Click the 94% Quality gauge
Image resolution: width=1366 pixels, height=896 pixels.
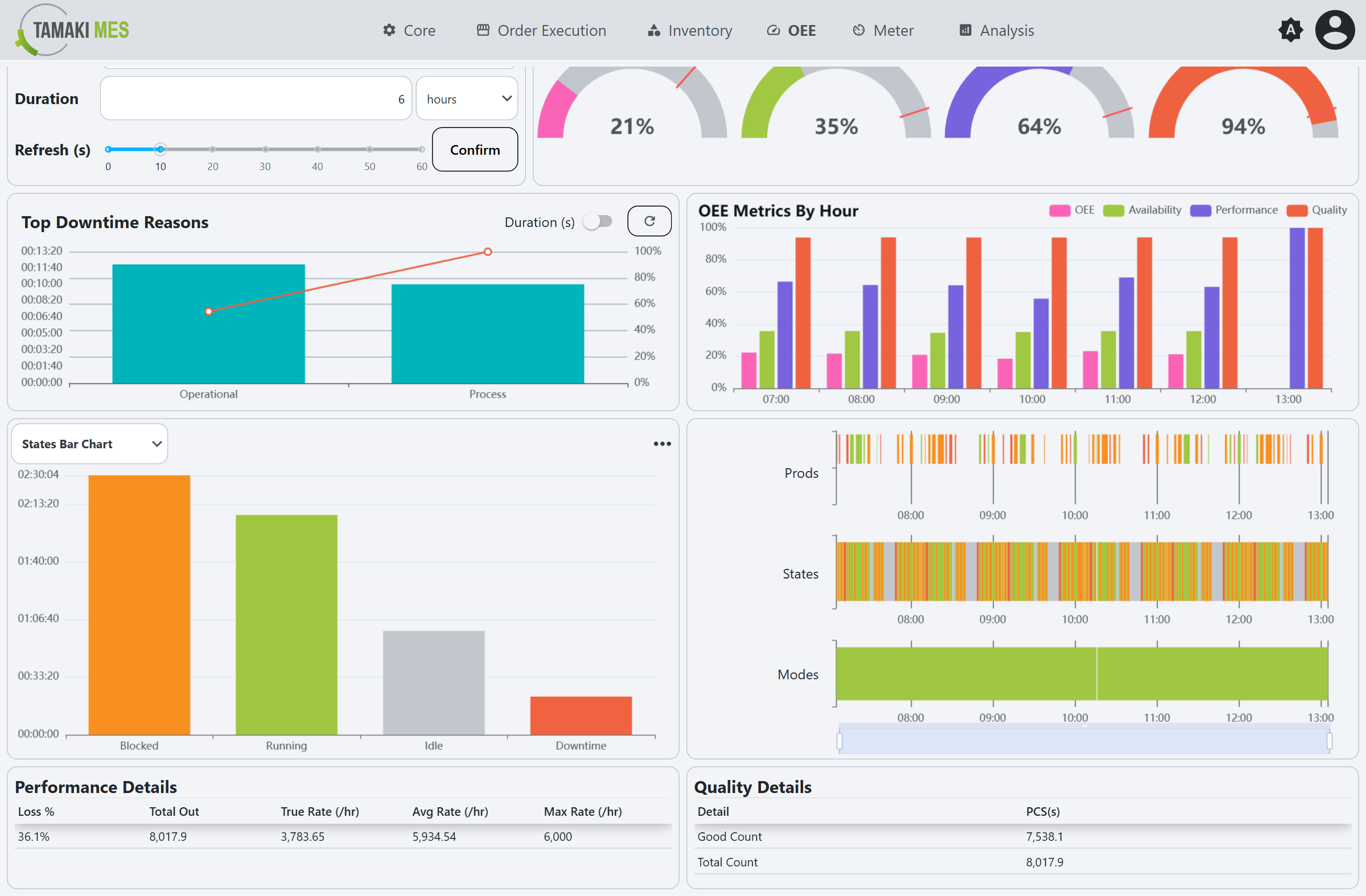[1243, 102]
